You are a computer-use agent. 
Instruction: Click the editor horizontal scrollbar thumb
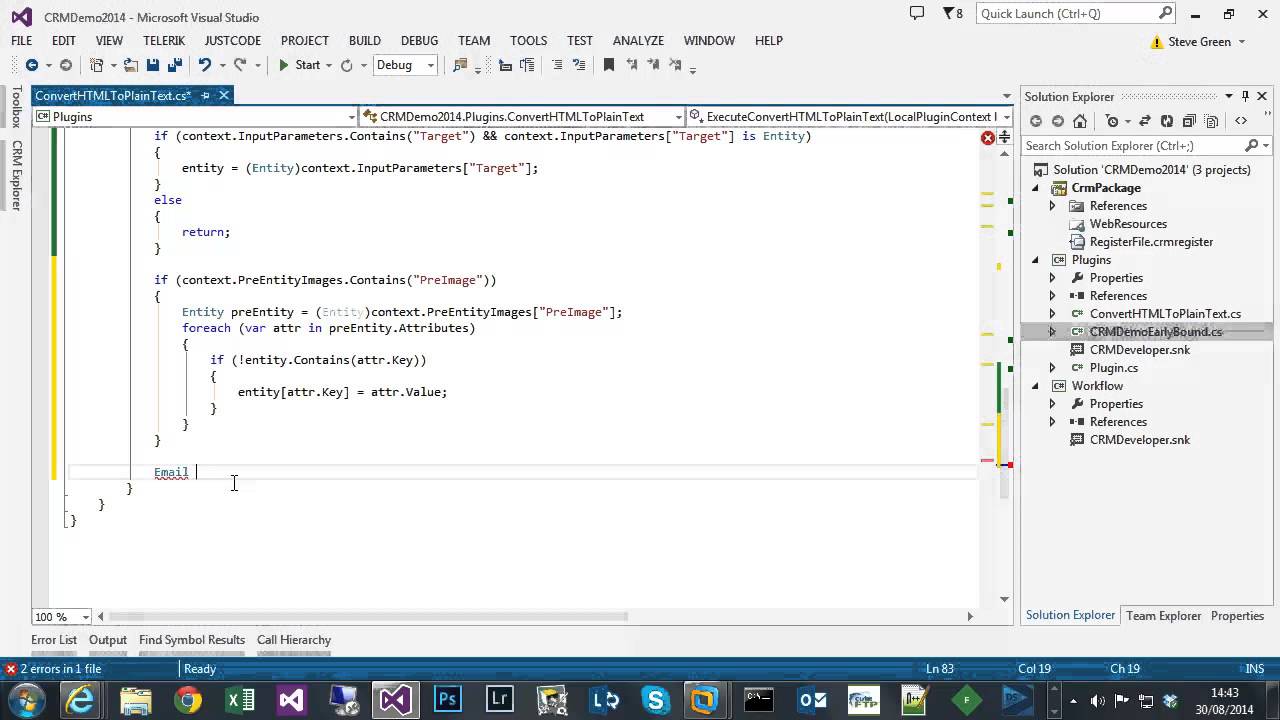(x=368, y=617)
